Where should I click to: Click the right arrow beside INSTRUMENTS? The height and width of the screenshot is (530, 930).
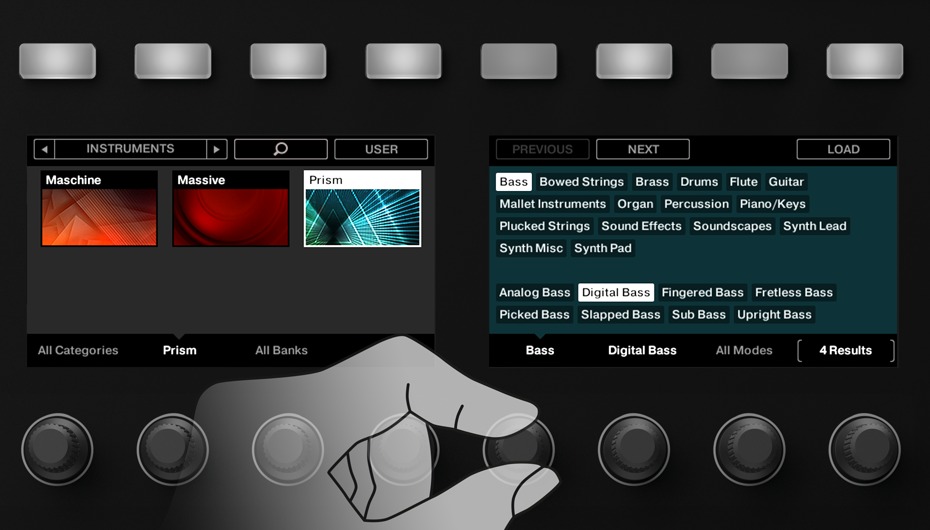[x=217, y=149]
